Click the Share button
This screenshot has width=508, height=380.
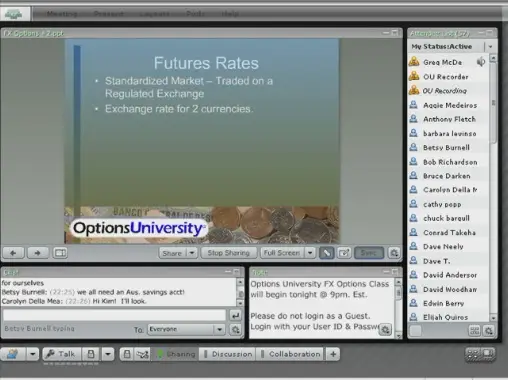(x=172, y=253)
